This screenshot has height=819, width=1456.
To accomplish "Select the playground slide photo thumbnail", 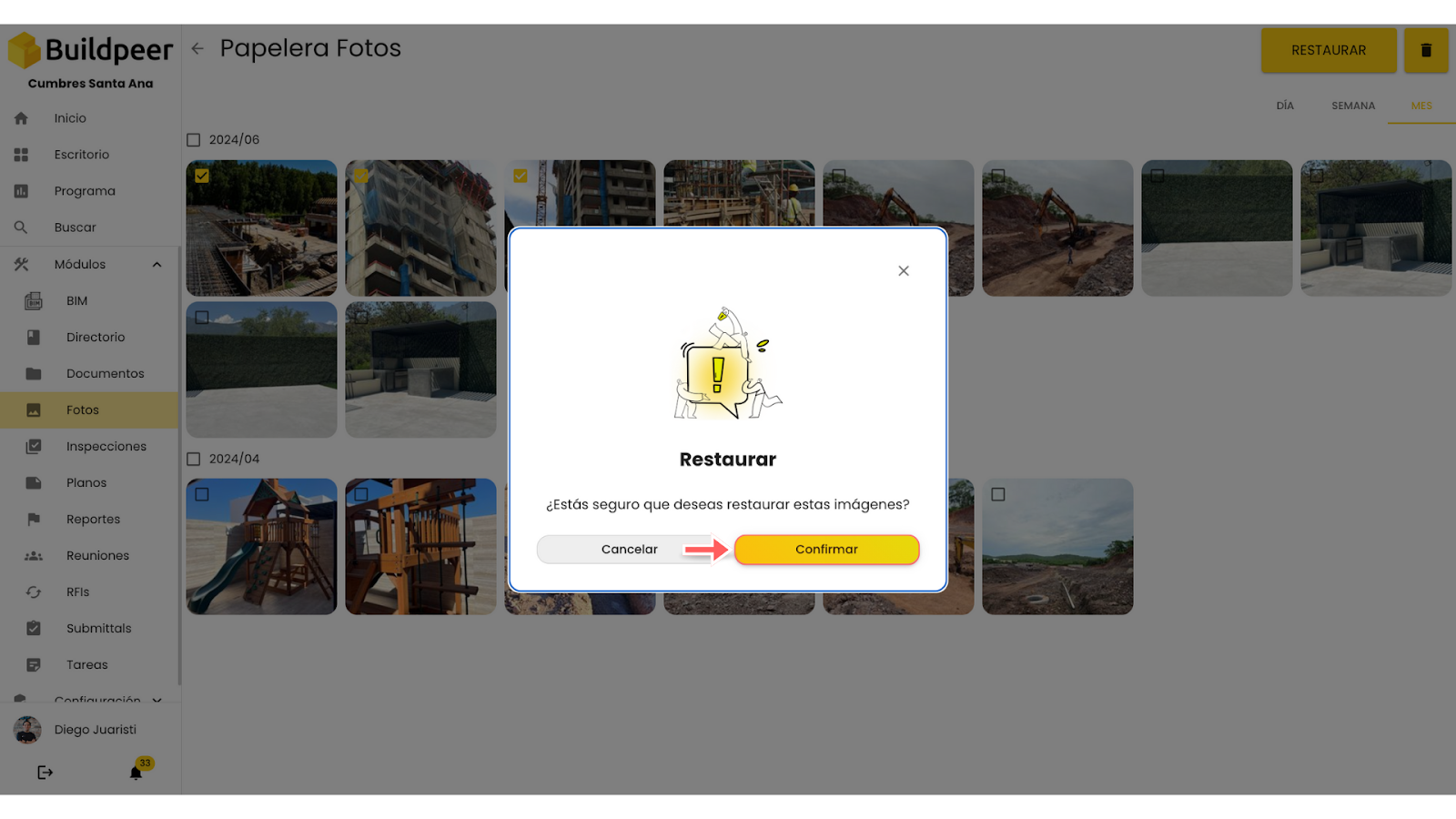I will (x=261, y=547).
